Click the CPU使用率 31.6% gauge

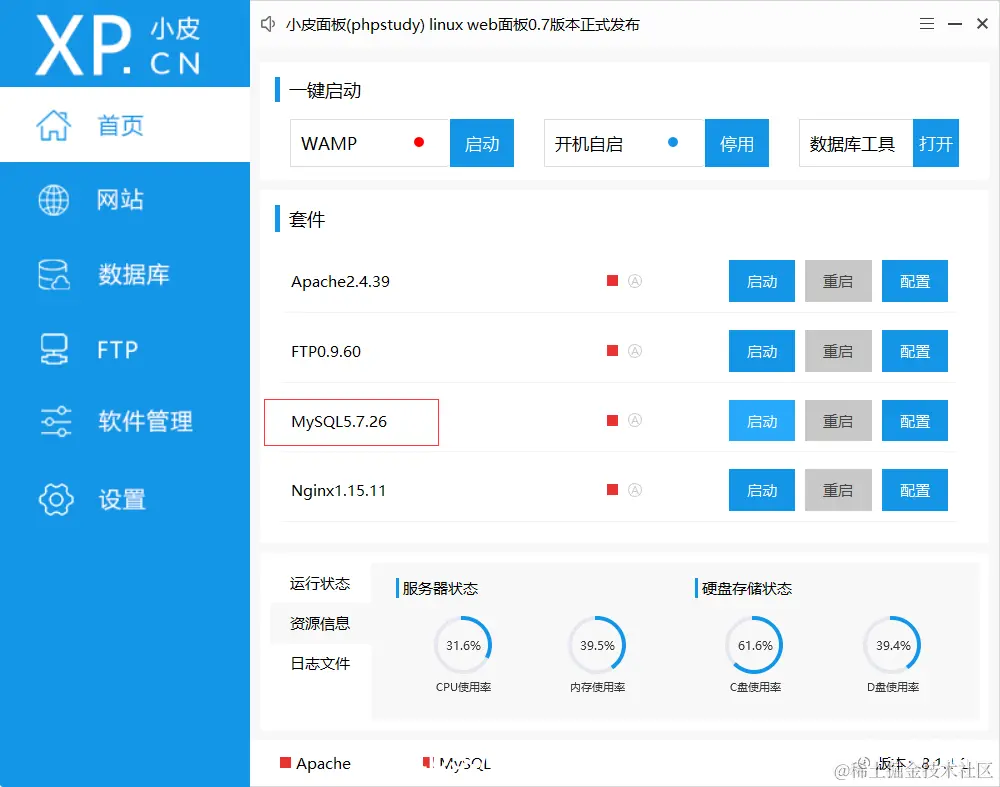tap(463, 645)
